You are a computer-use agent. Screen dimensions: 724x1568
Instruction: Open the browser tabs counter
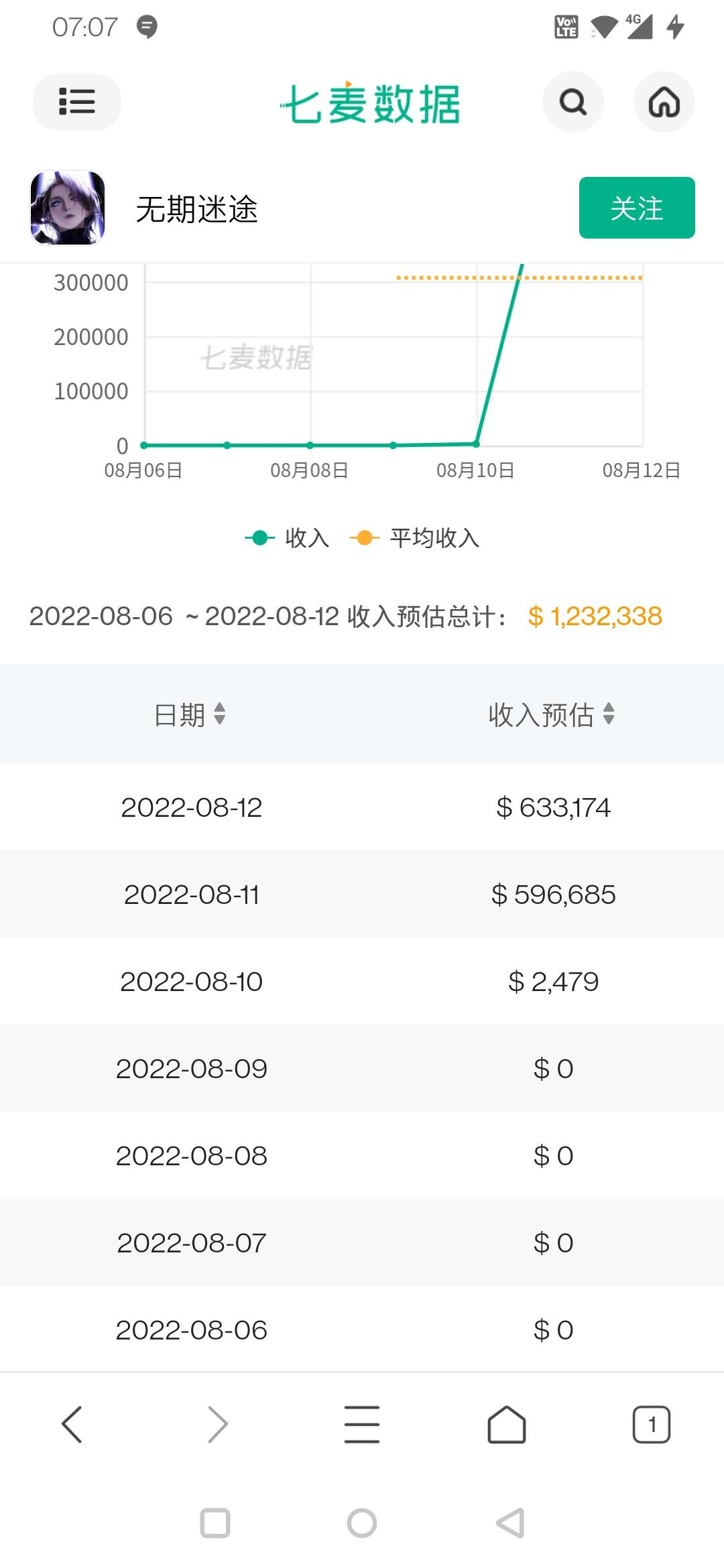[x=651, y=1424]
